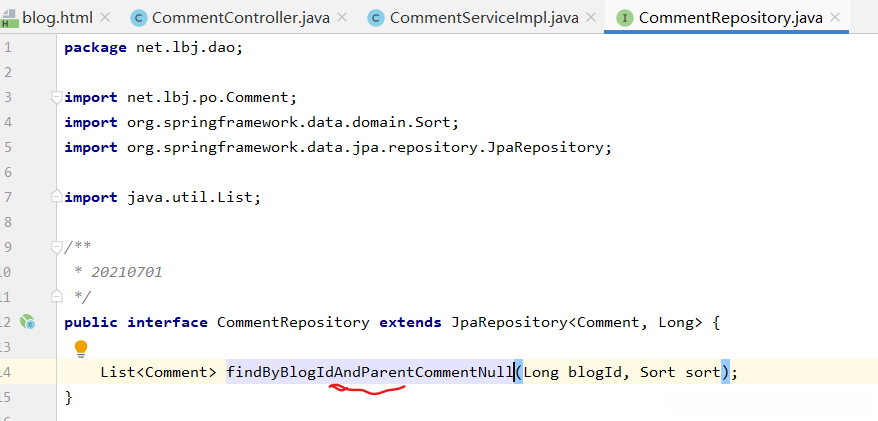Click the interface icon on CommentRepository.java tab

624,18
